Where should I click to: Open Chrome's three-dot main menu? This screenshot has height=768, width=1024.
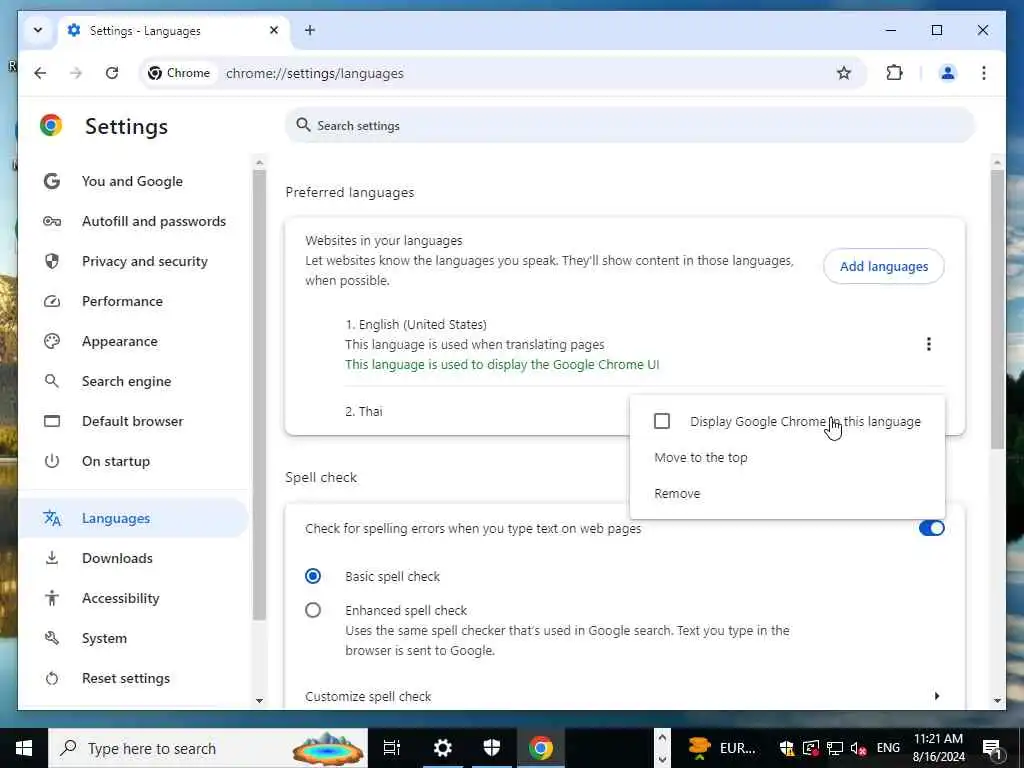click(x=984, y=73)
